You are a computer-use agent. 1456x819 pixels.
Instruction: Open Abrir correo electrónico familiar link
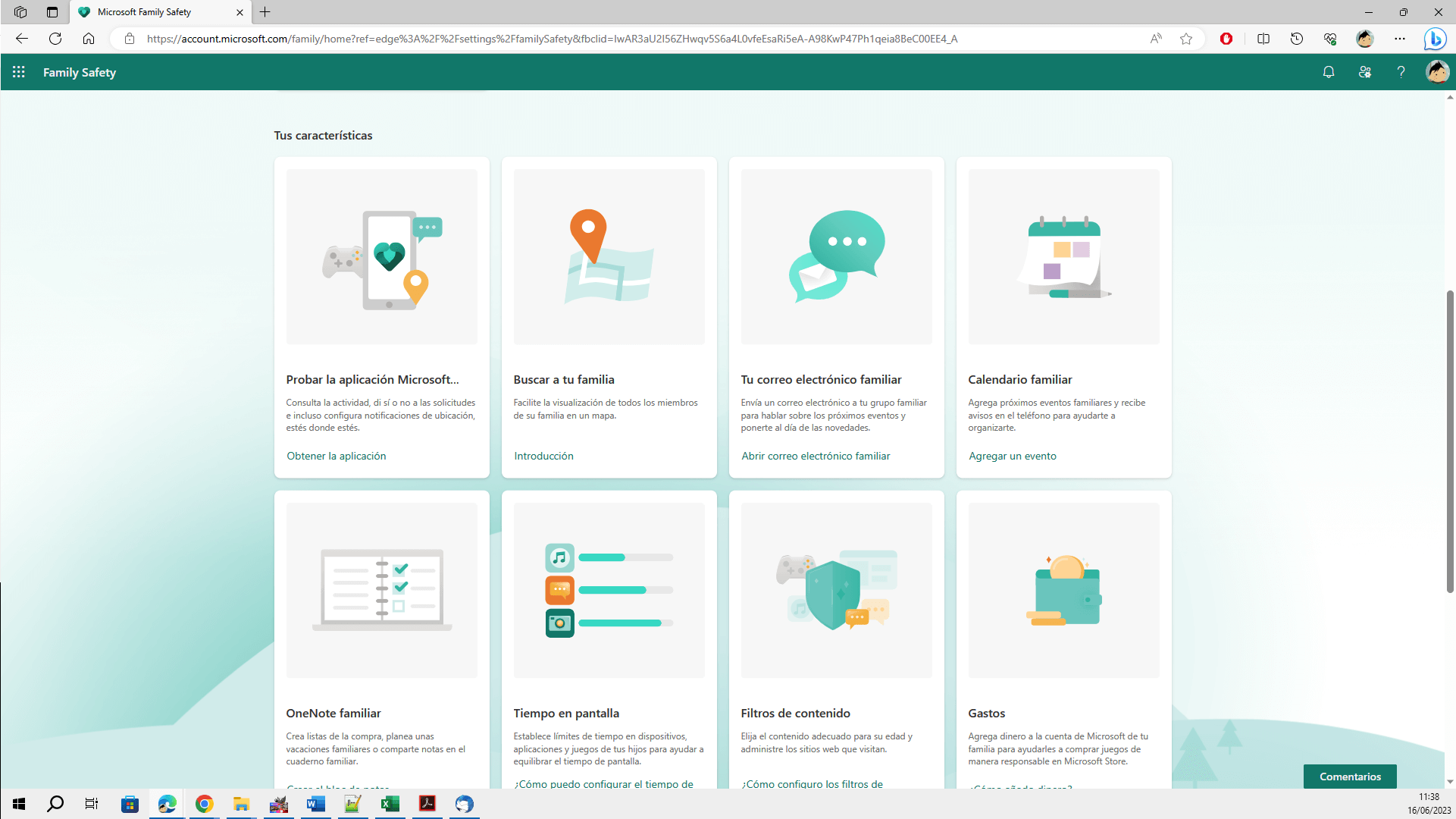tap(816, 456)
